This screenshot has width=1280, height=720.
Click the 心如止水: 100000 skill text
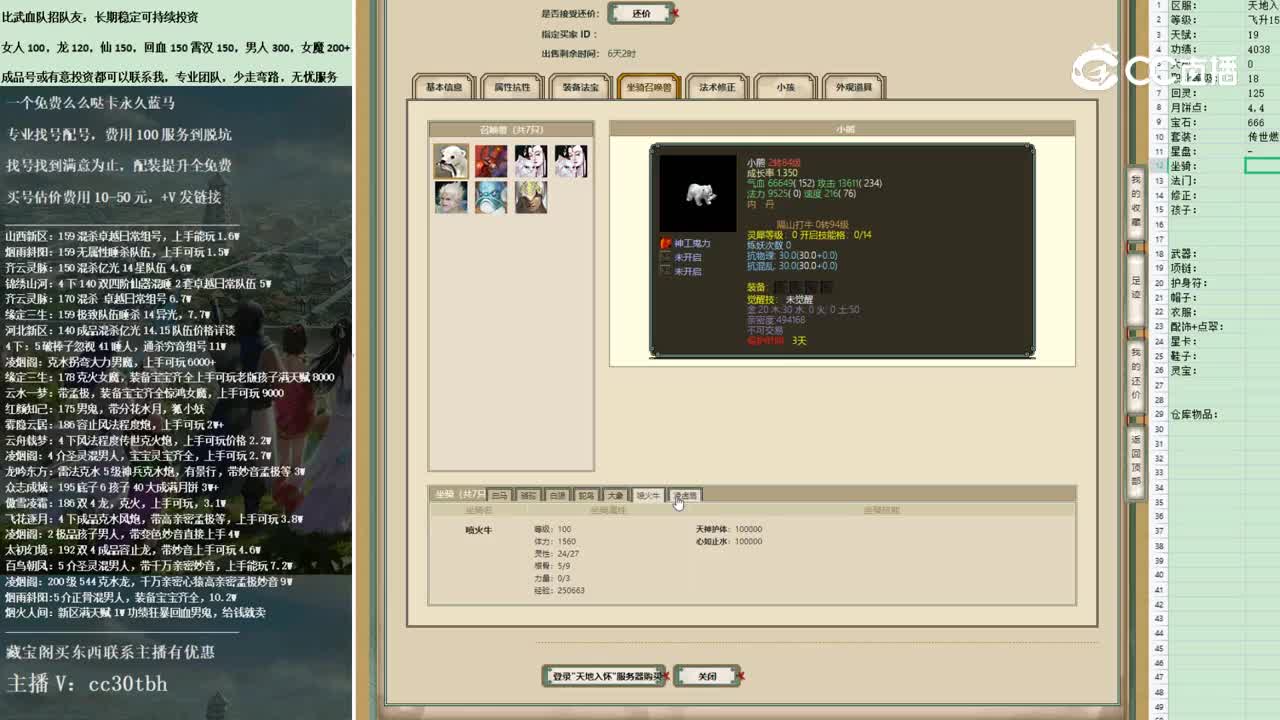(729, 541)
